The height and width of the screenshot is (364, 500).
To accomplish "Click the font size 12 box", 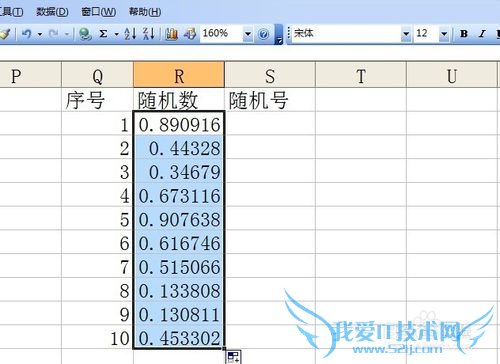I will coord(426,34).
